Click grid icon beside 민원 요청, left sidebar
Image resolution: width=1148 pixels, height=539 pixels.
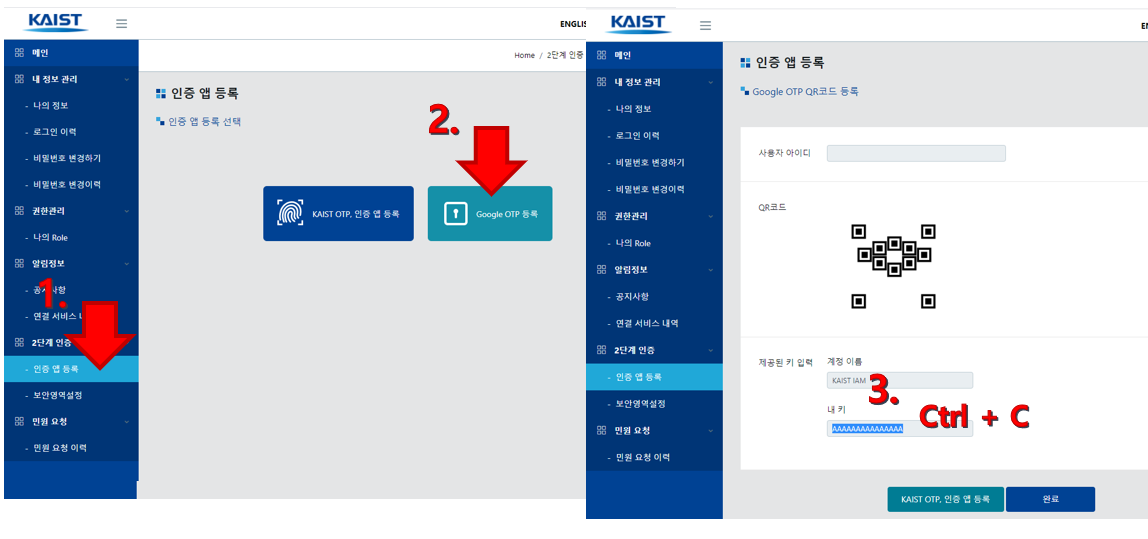click(x=19, y=422)
